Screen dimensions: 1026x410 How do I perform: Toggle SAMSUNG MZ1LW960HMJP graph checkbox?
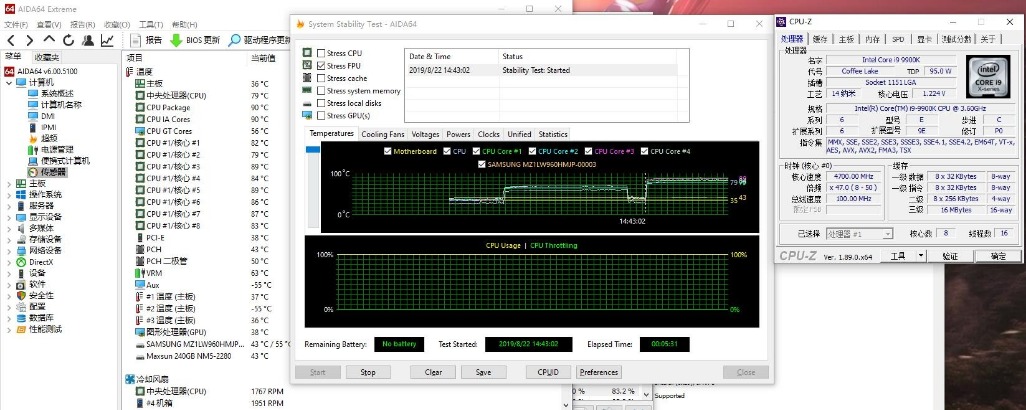pyautogui.click(x=482, y=164)
